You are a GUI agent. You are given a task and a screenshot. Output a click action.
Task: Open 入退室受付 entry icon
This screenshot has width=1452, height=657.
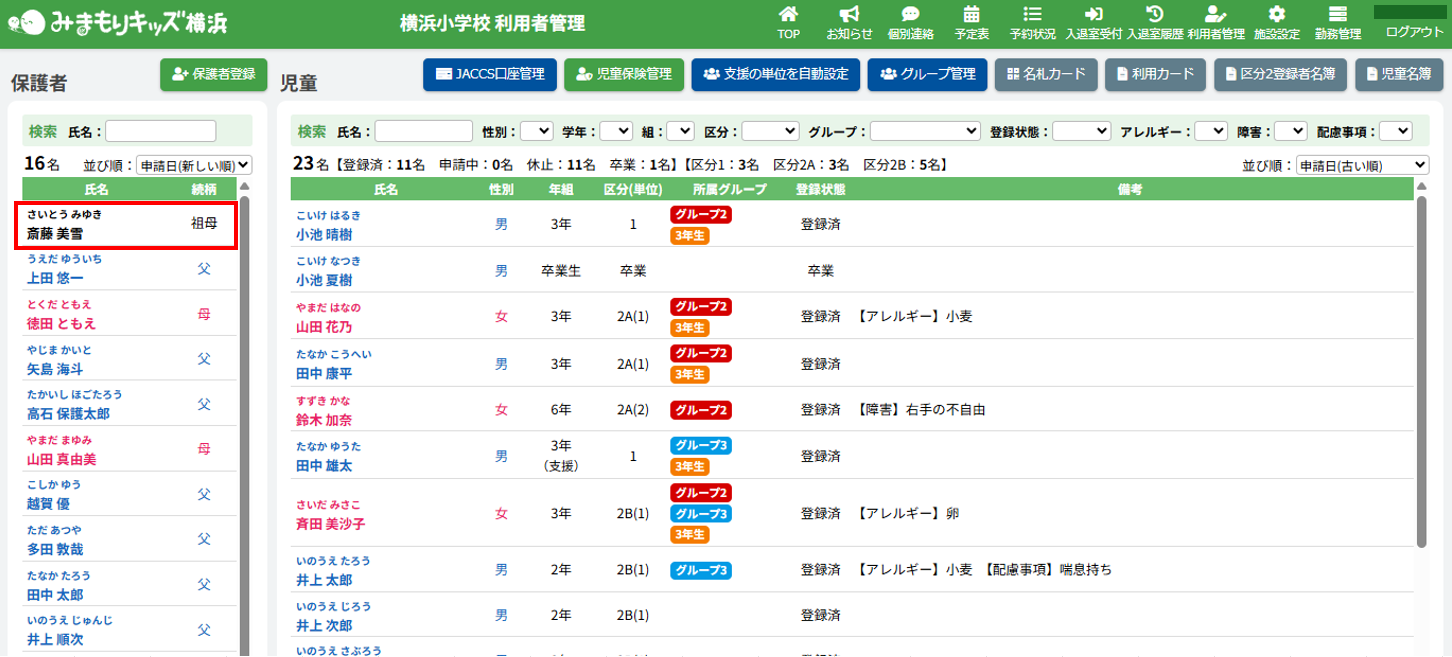[x=1093, y=15]
